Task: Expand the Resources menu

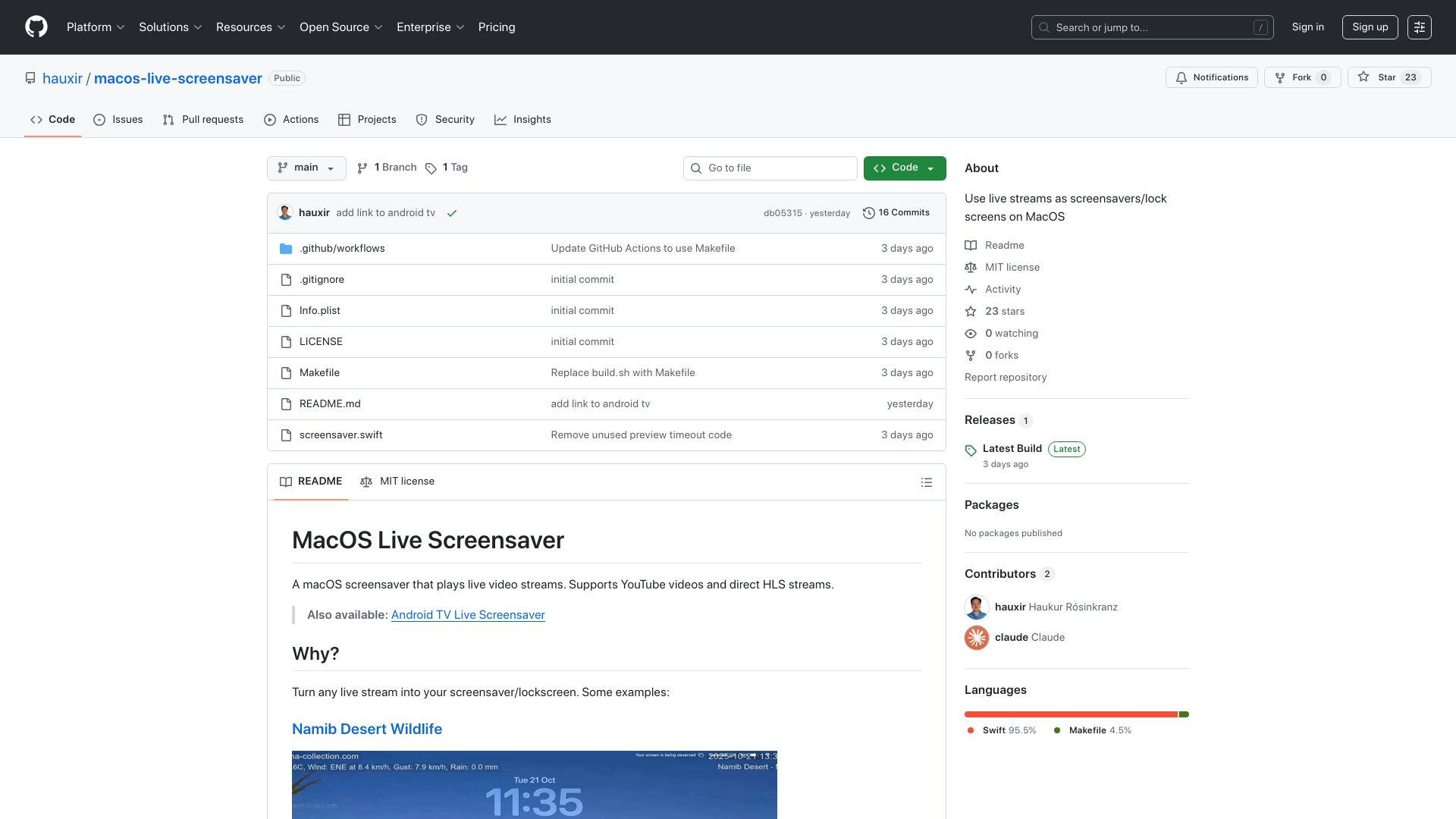Action: (251, 27)
